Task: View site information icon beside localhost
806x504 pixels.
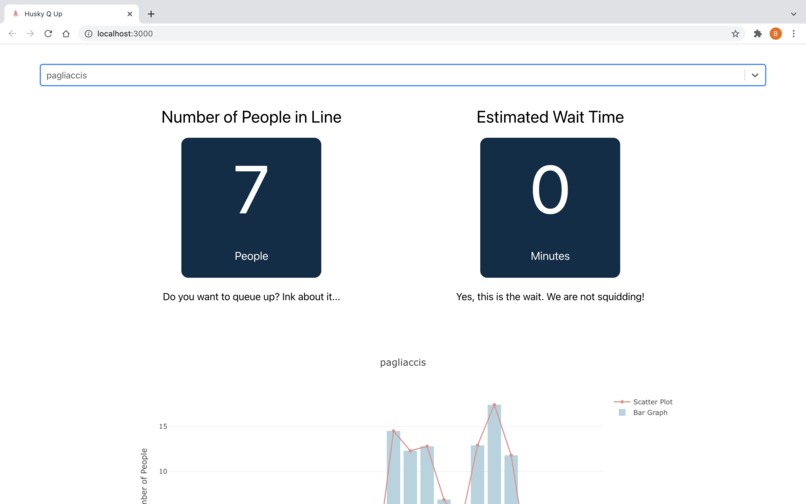Action: pyautogui.click(x=88, y=33)
